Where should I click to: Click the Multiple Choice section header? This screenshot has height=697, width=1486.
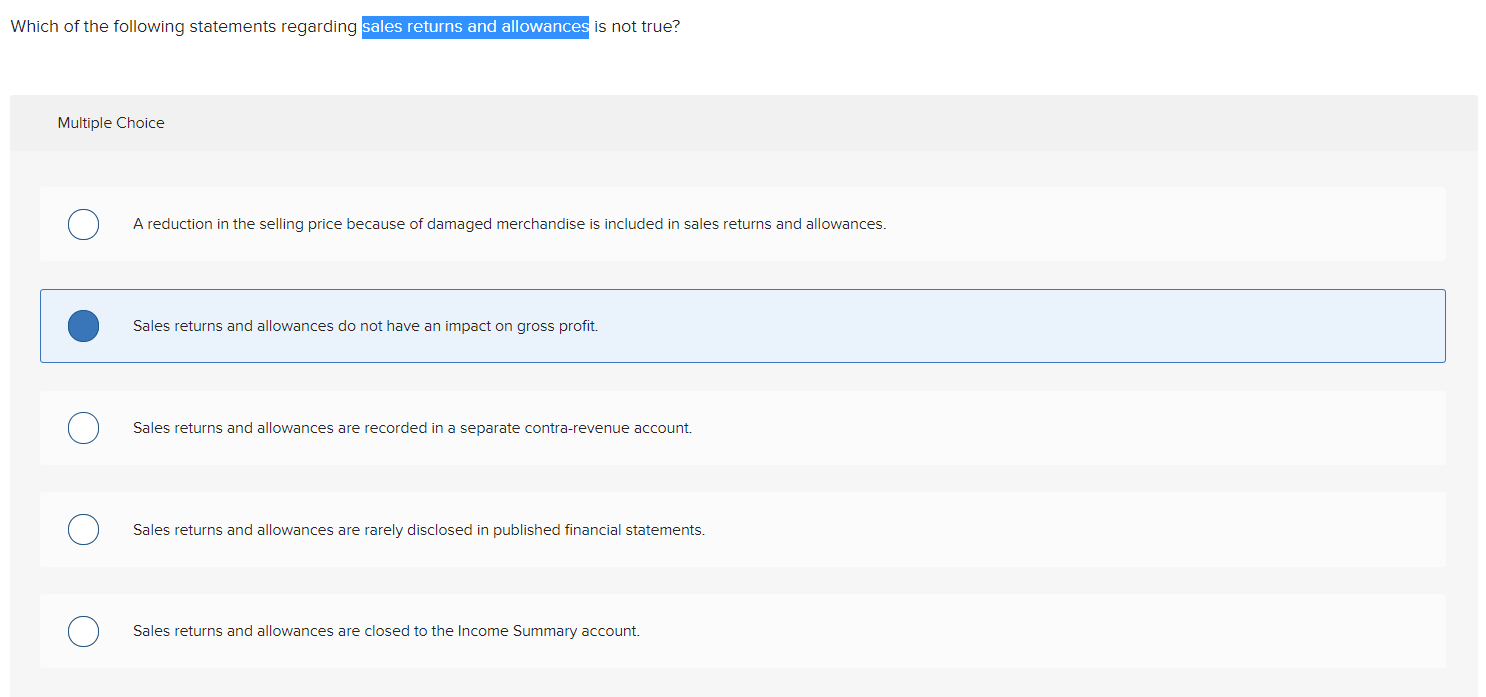(x=110, y=122)
